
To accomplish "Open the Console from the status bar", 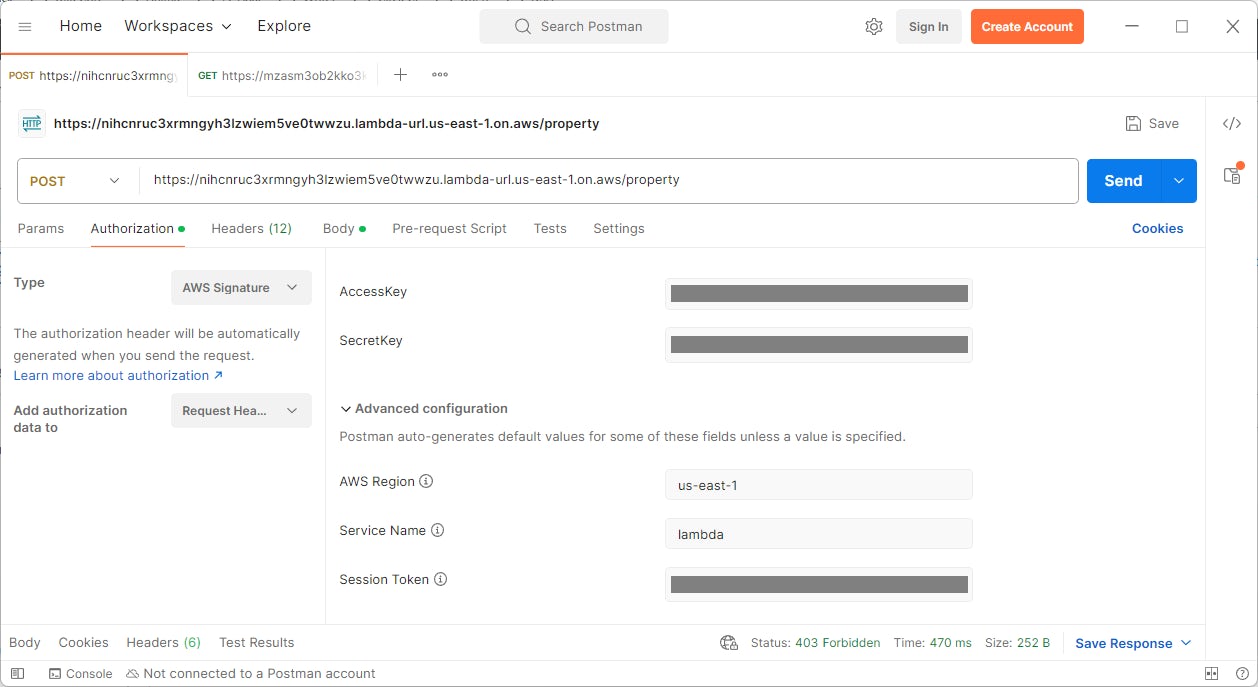I will (80, 673).
